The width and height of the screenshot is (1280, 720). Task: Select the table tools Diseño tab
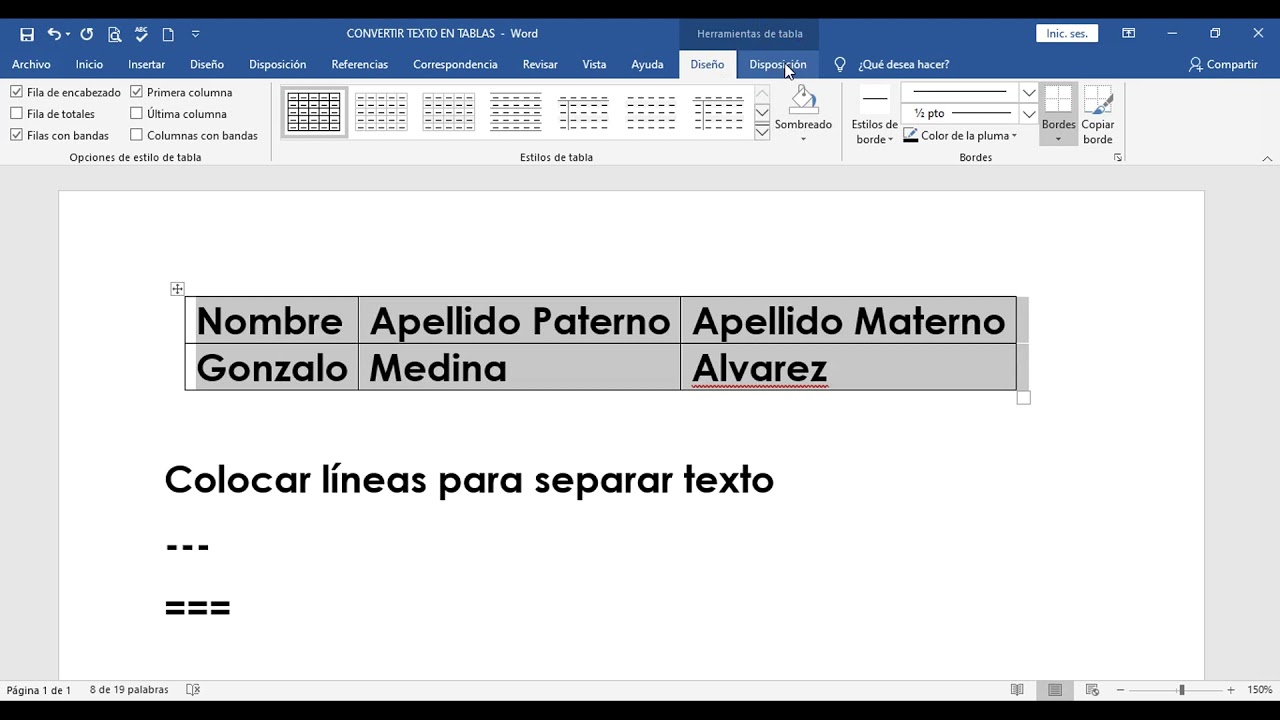coord(707,64)
